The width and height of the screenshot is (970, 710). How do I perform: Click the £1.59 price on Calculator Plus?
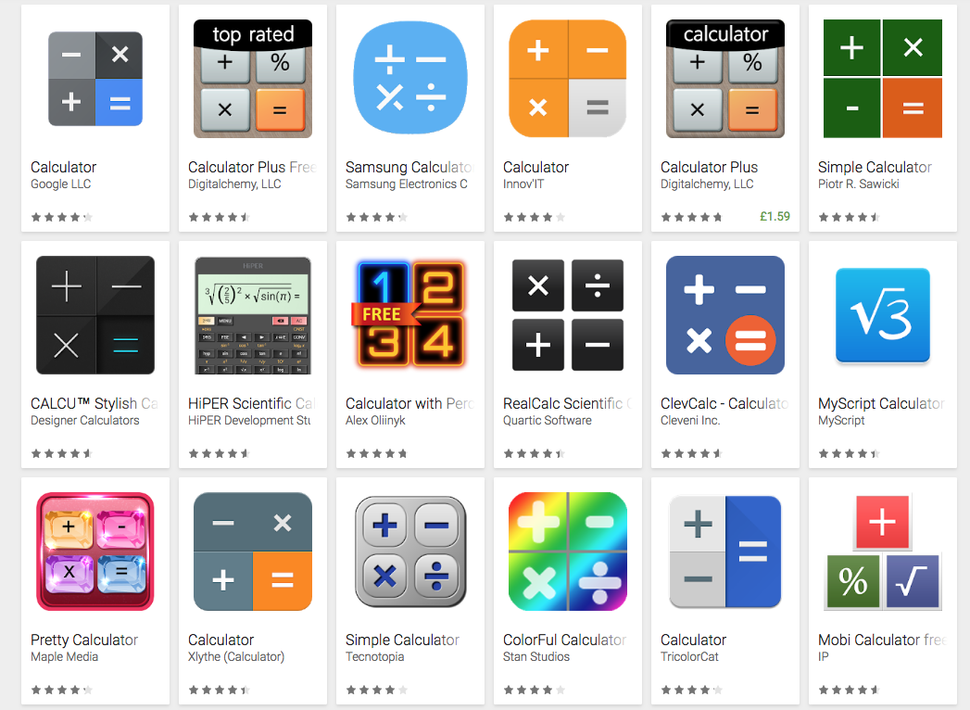pyautogui.click(x=775, y=216)
